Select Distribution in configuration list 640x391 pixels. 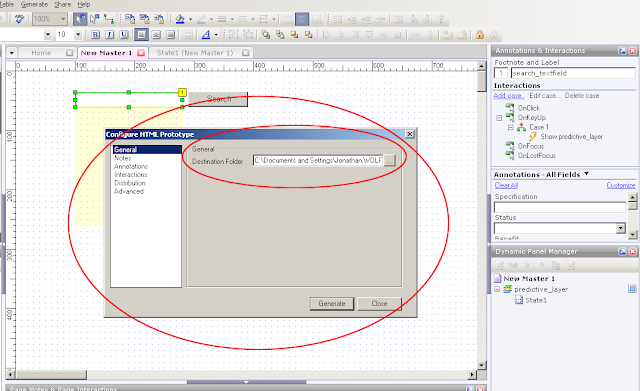click(129, 183)
